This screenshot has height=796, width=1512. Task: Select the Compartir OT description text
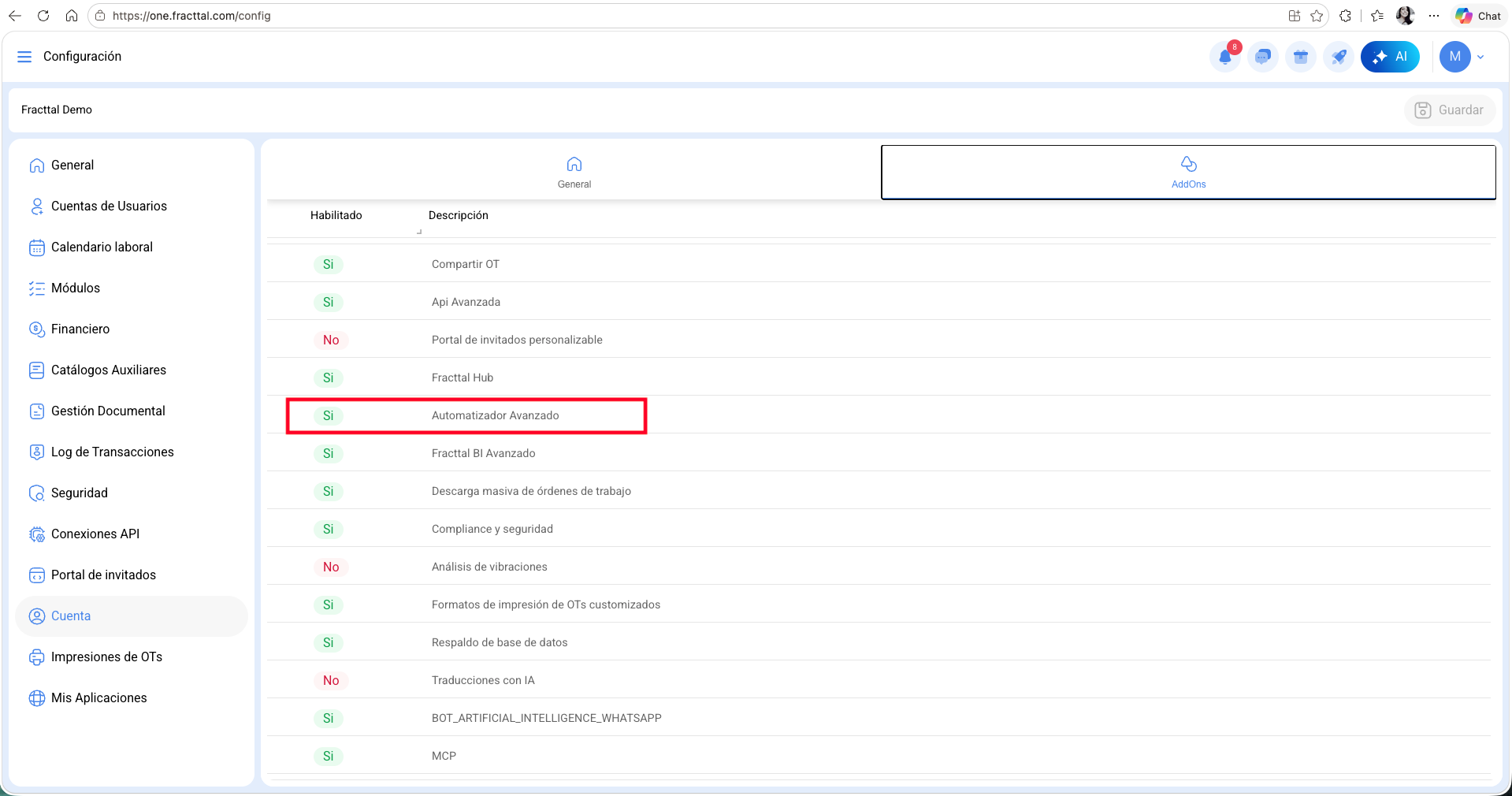pyautogui.click(x=466, y=265)
